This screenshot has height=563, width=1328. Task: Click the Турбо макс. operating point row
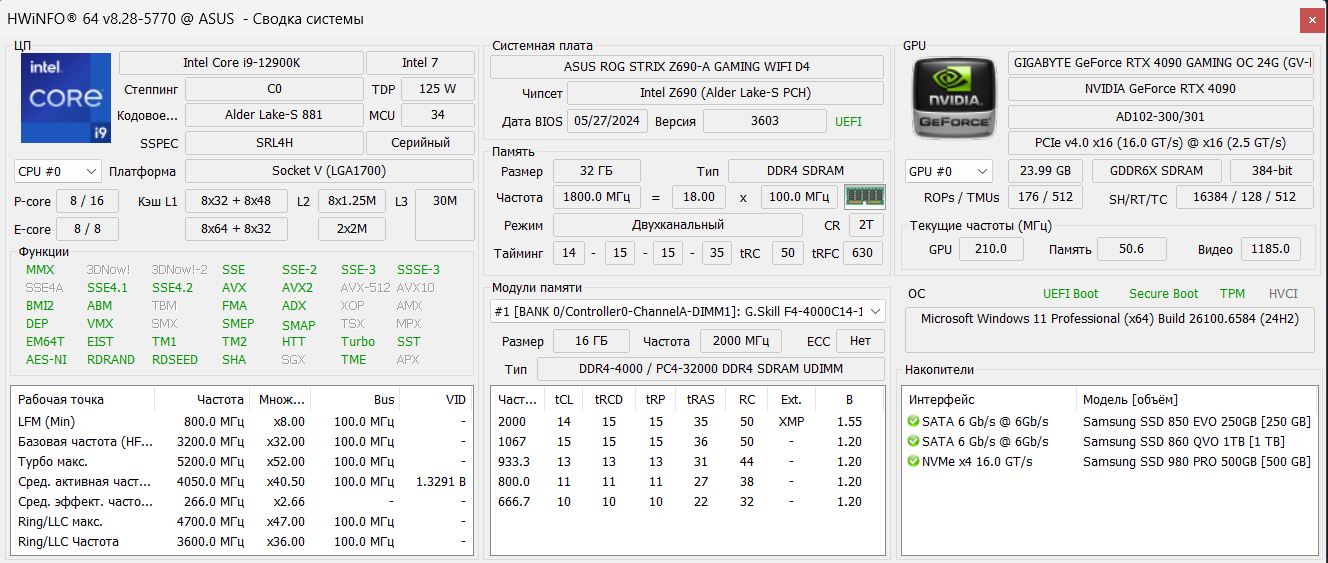242,462
